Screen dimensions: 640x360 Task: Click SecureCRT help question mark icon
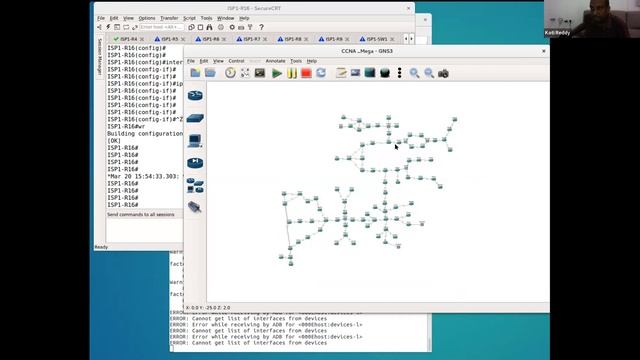click(x=262, y=27)
